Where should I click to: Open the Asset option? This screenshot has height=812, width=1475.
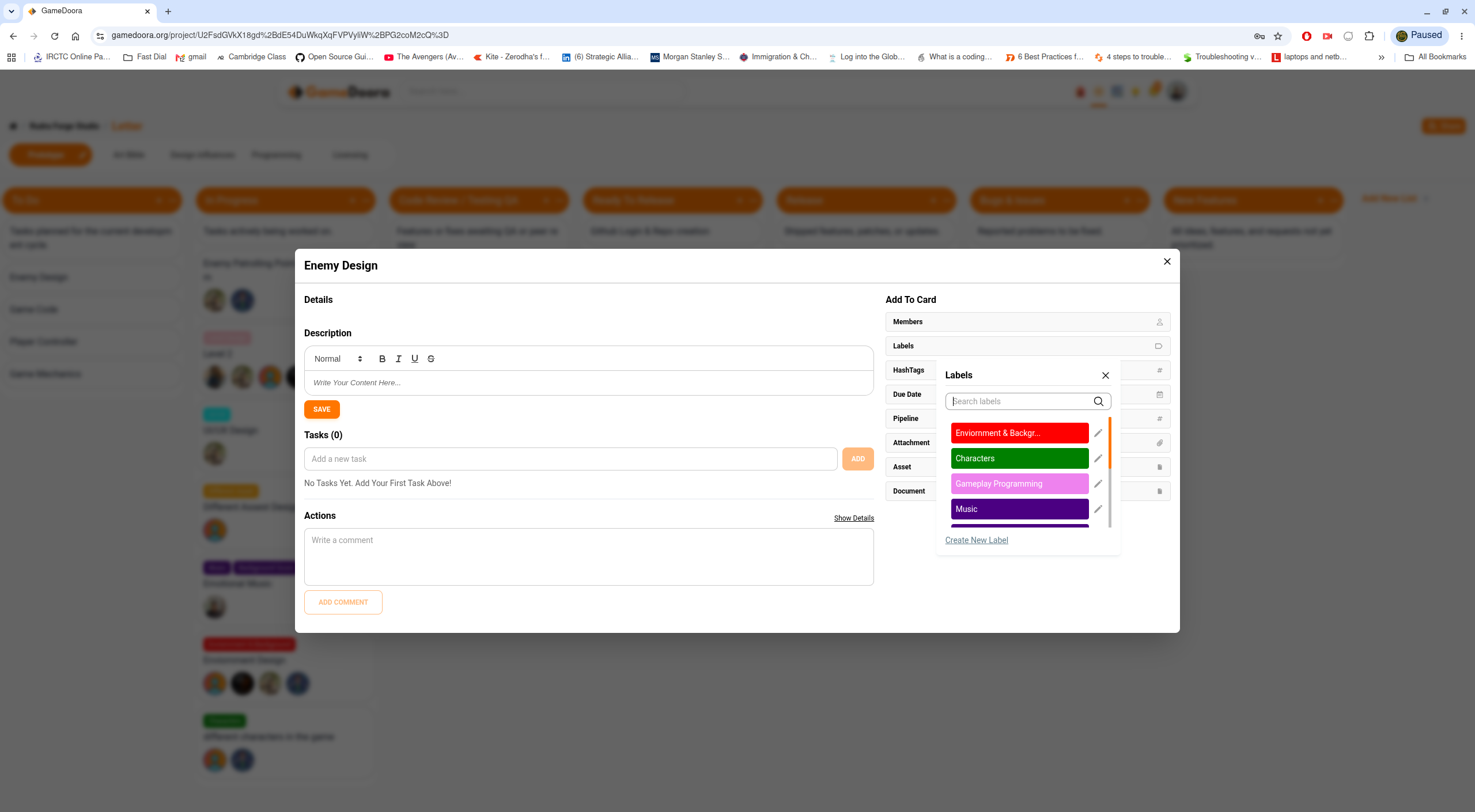[x=902, y=467]
